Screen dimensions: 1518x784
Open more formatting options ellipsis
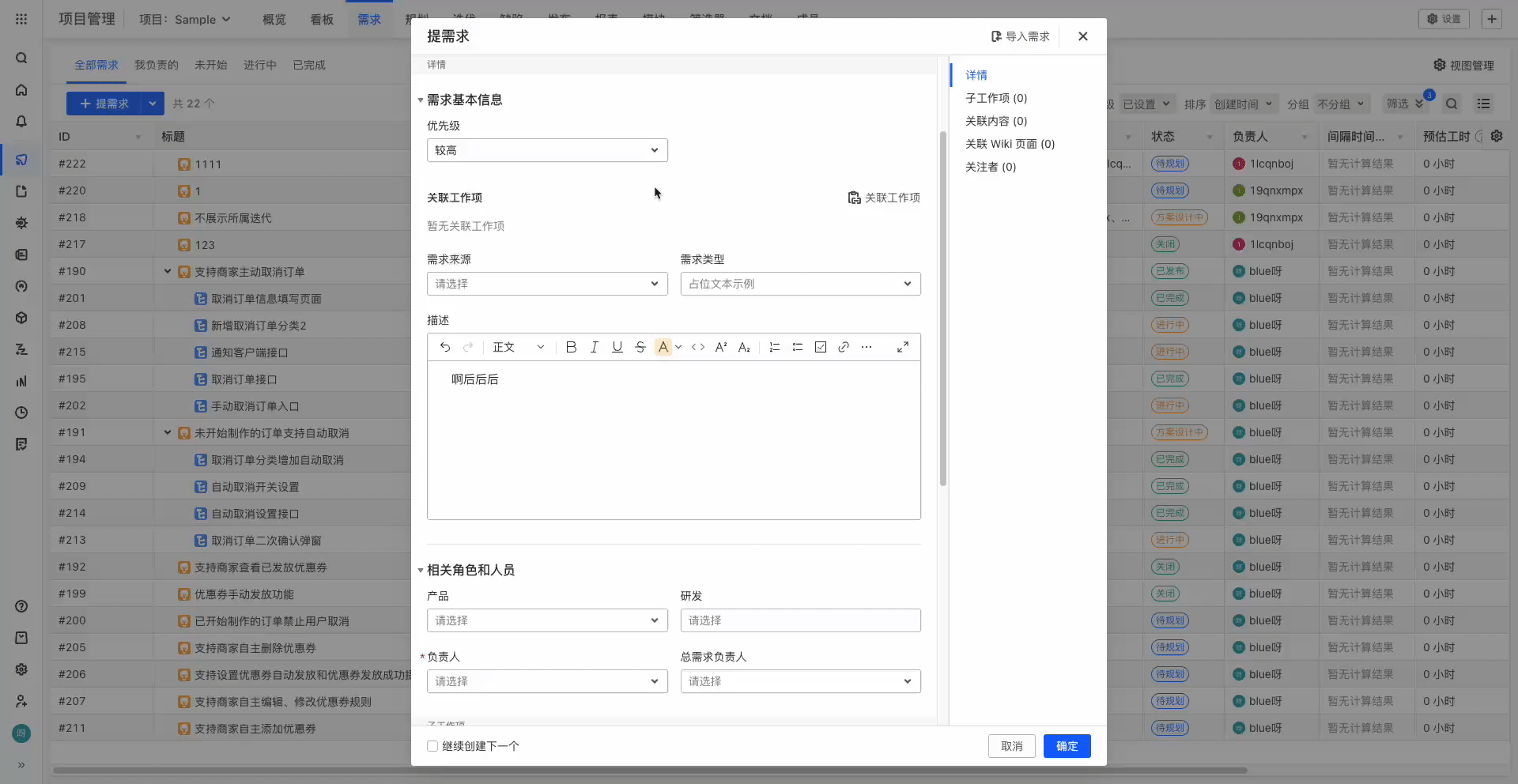click(x=866, y=347)
